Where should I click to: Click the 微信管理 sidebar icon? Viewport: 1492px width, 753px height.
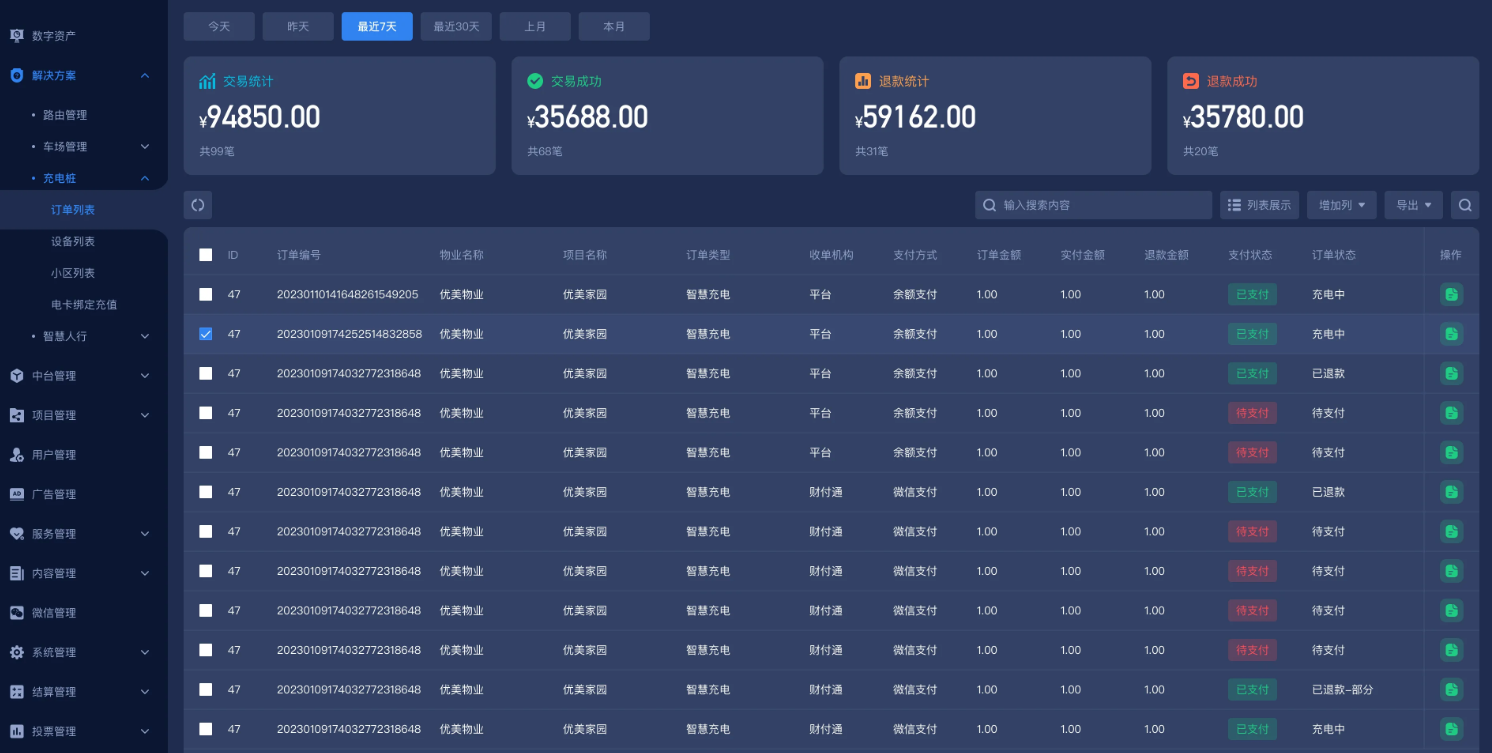point(16,613)
